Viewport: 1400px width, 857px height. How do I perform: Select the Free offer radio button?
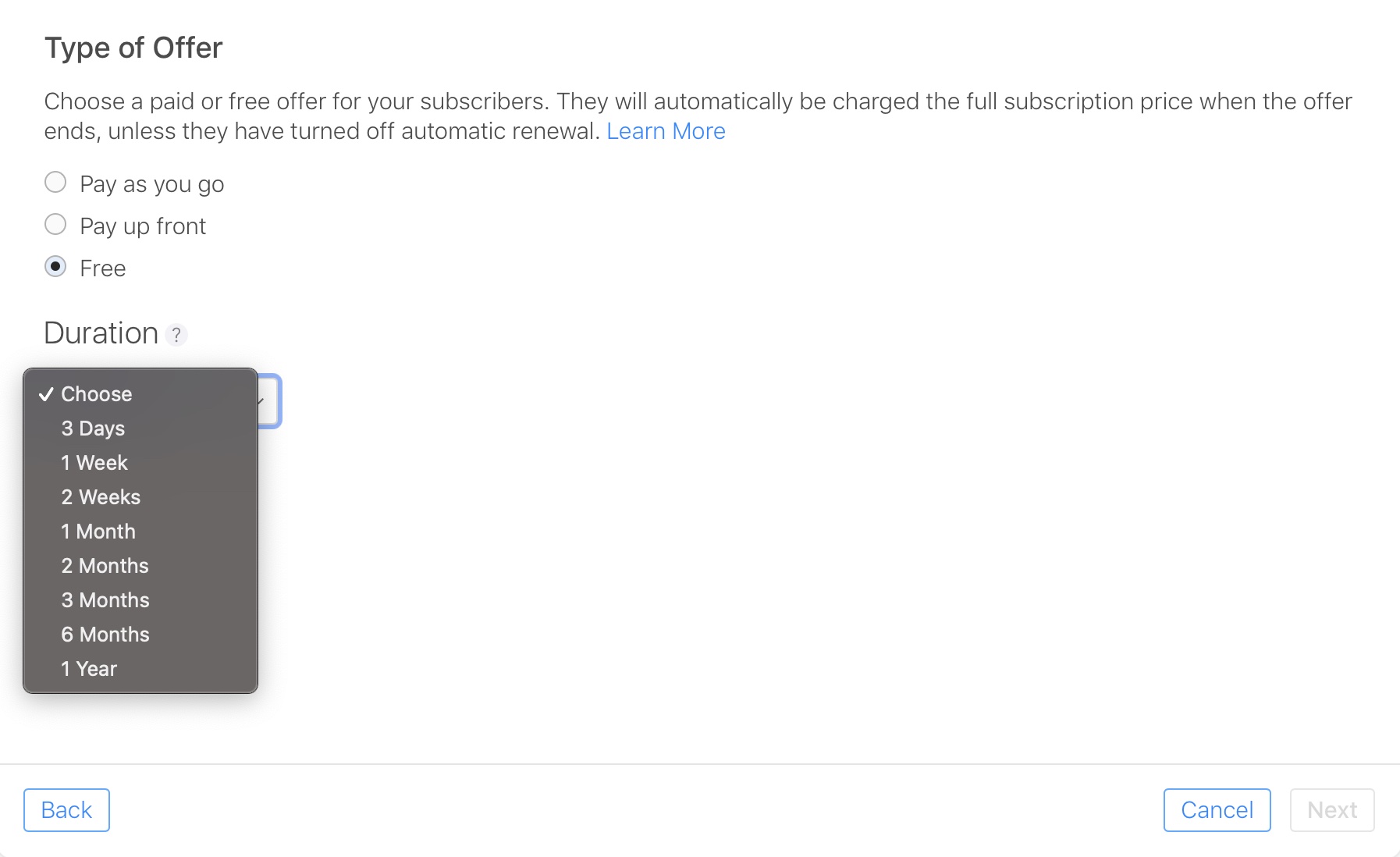click(x=55, y=267)
